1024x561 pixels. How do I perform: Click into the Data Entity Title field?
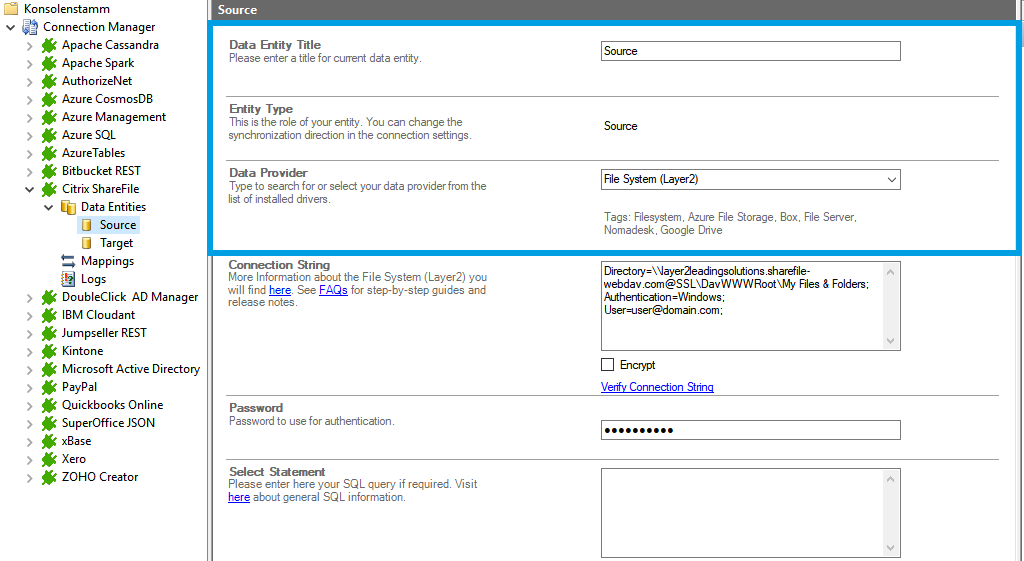[750, 51]
